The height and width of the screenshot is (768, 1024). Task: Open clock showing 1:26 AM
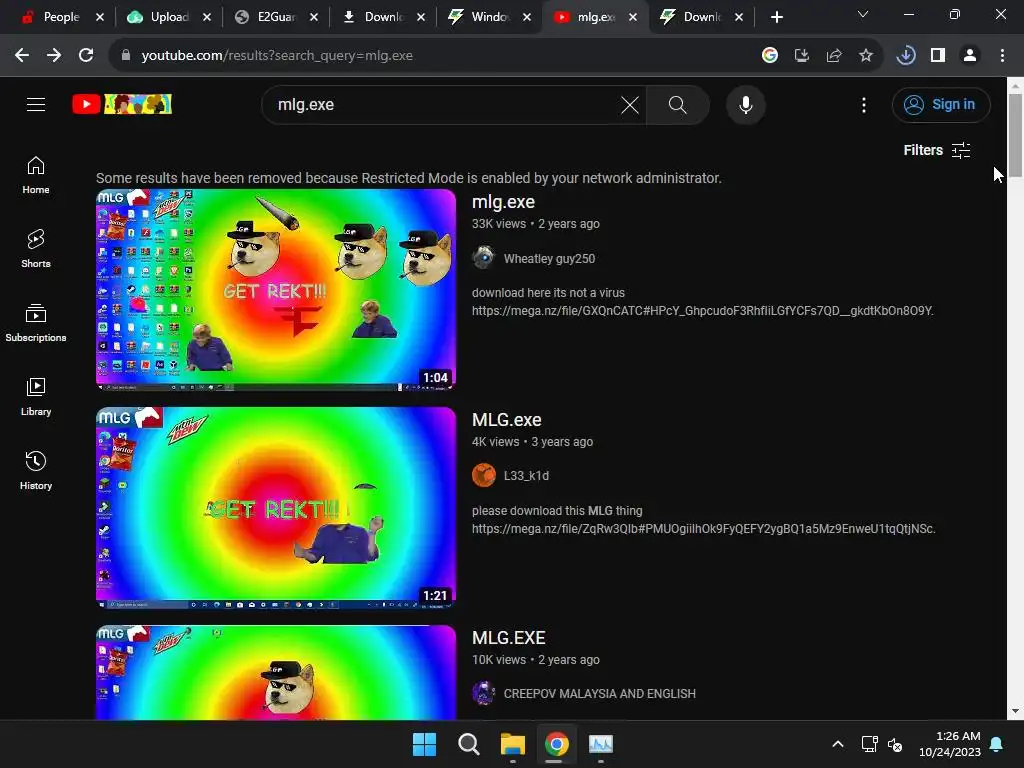[950, 744]
